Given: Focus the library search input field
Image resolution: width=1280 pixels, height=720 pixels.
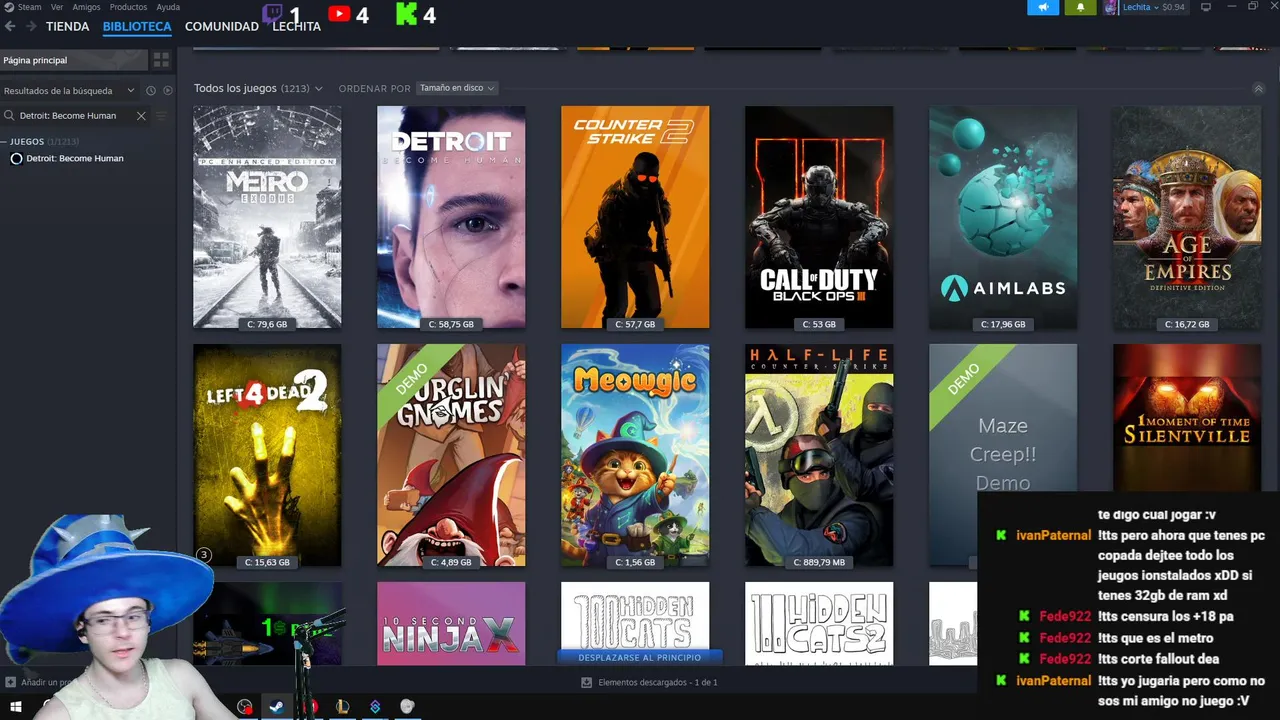Looking at the screenshot, I should pos(75,116).
